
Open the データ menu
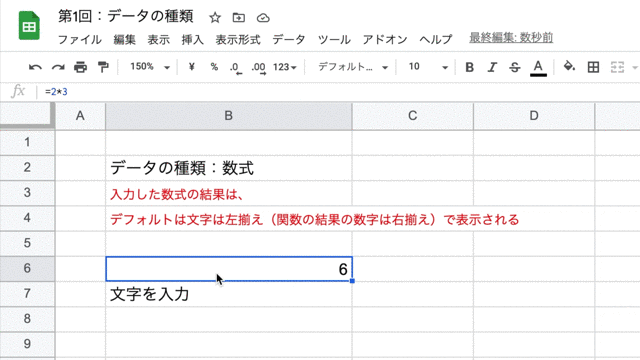[289, 40]
